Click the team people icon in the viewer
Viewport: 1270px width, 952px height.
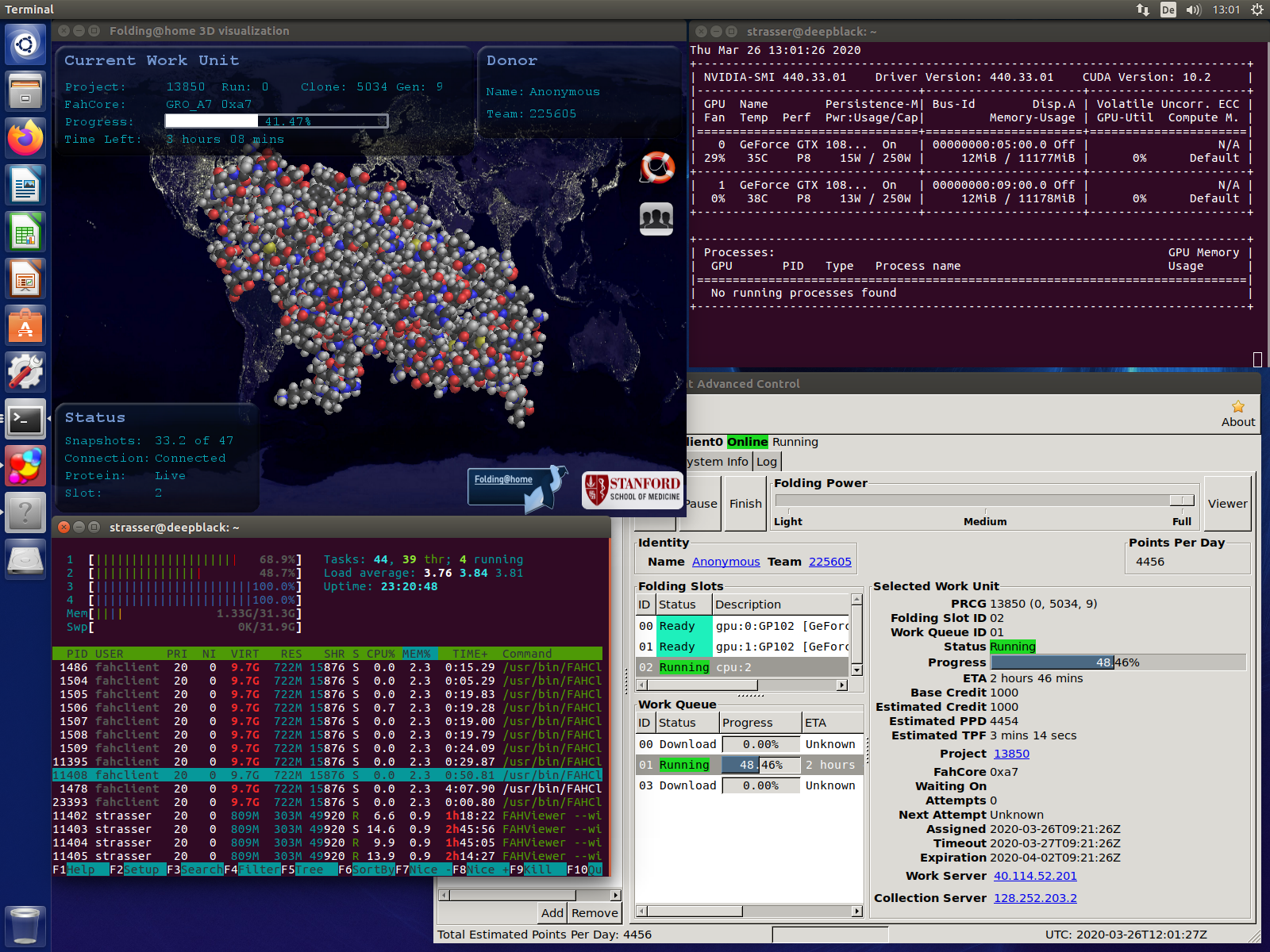coord(656,219)
